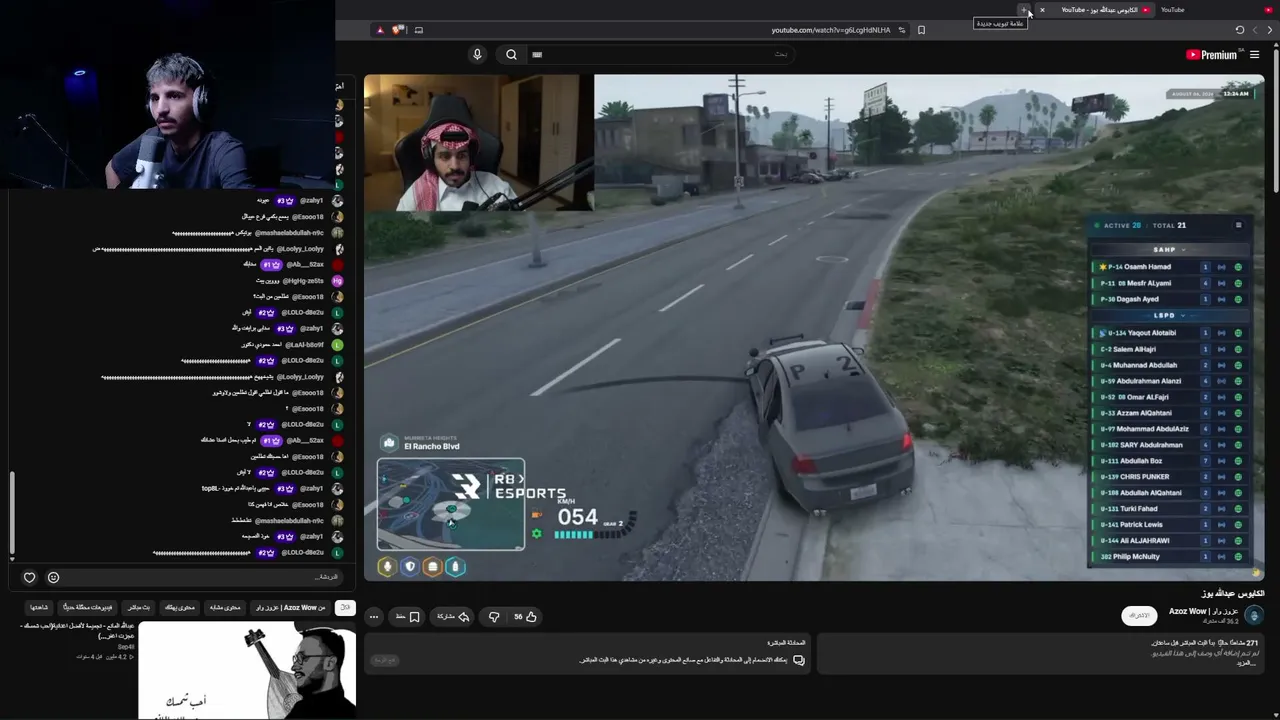Open on-screen keyboard in search box

537,55
